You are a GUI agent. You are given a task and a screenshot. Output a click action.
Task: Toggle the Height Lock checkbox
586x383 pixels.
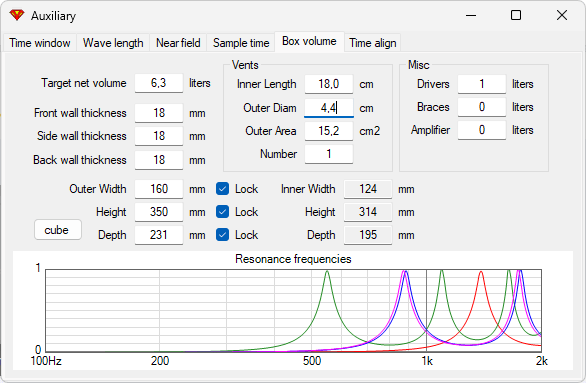click(222, 212)
